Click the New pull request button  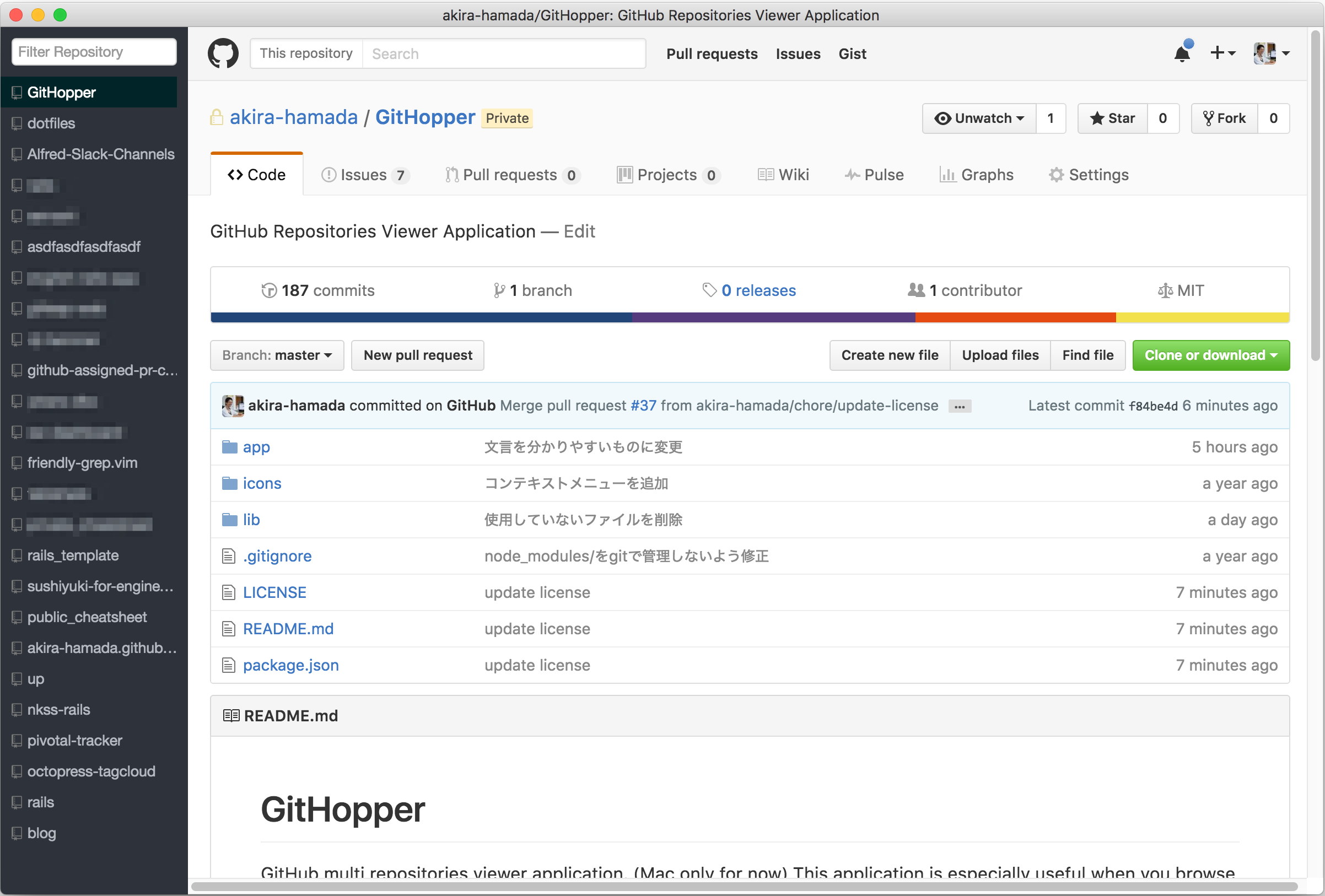coord(417,355)
